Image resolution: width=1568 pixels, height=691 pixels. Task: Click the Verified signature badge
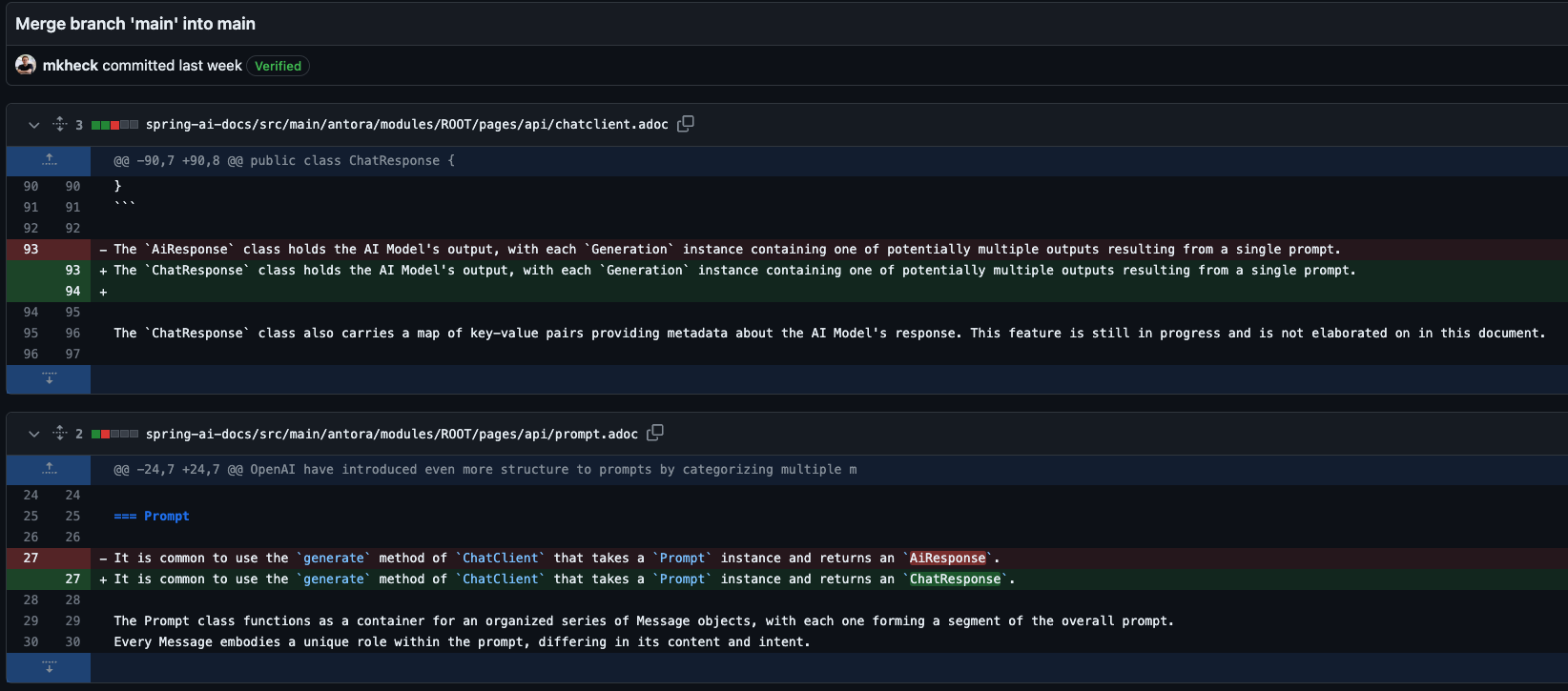[x=278, y=66]
